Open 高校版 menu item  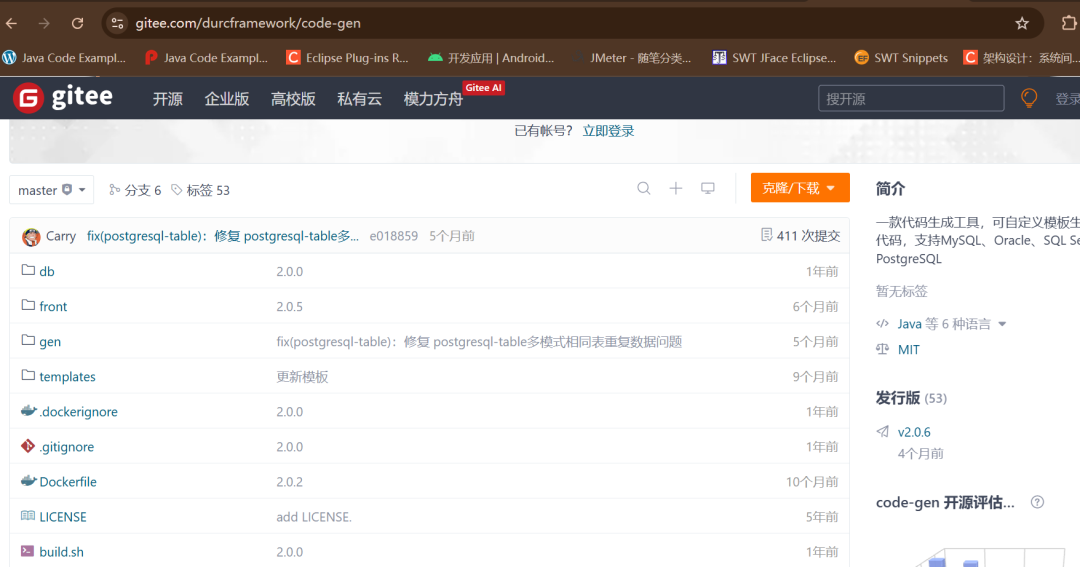click(x=293, y=99)
